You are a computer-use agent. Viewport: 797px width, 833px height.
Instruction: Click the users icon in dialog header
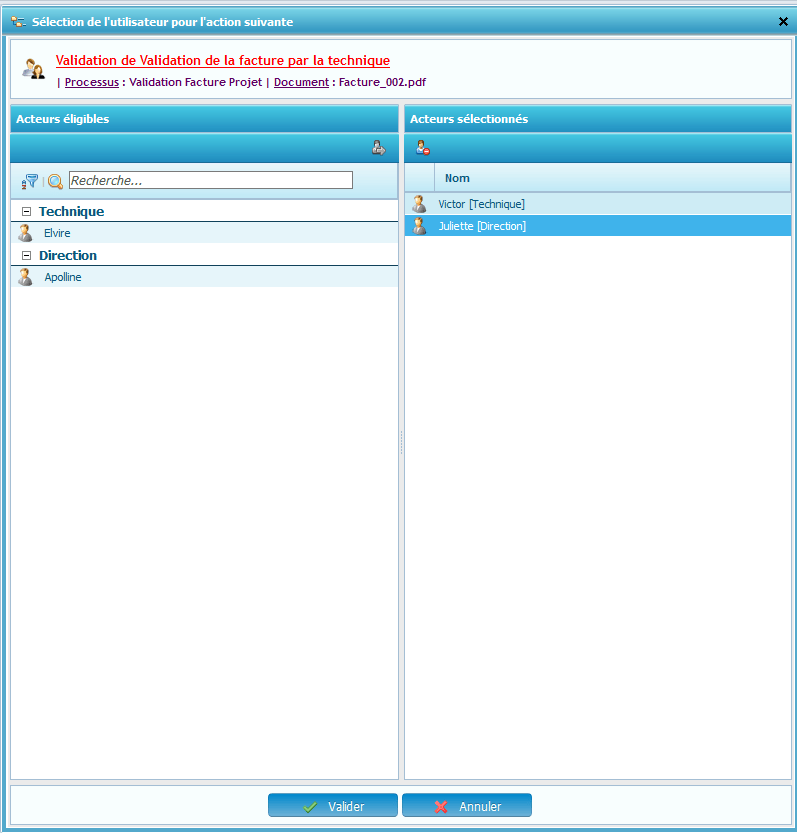pos(34,69)
